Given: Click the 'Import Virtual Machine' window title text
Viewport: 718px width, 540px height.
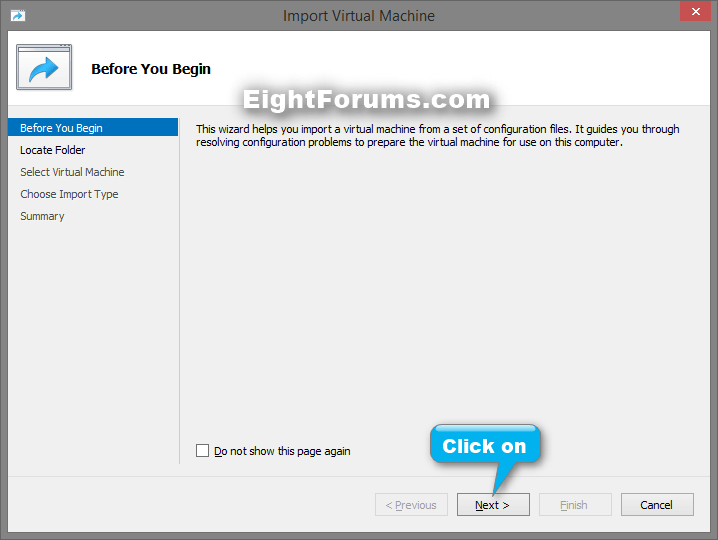Looking at the screenshot, I should click(359, 16).
